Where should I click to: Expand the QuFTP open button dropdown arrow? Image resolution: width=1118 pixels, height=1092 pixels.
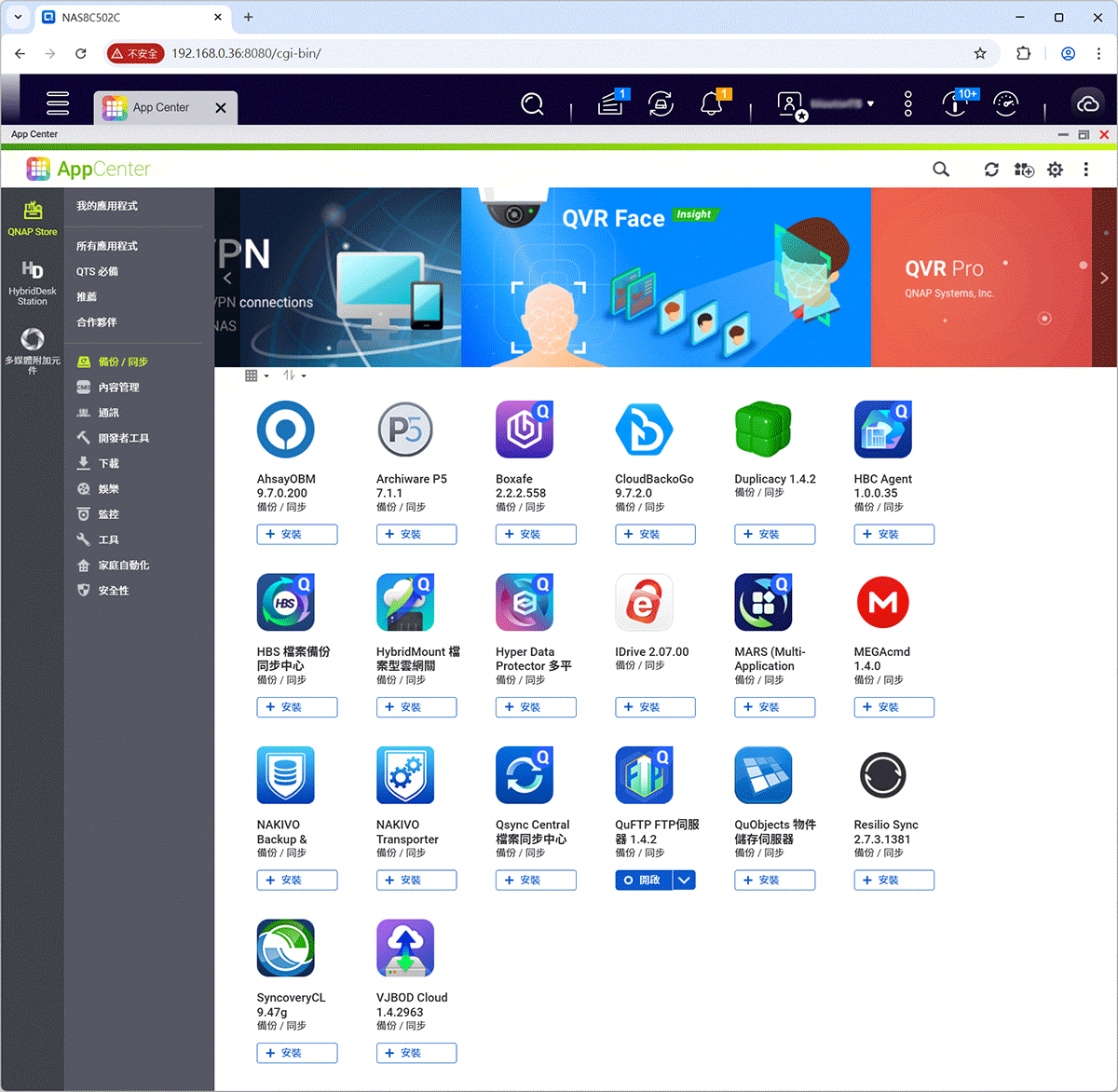(685, 880)
